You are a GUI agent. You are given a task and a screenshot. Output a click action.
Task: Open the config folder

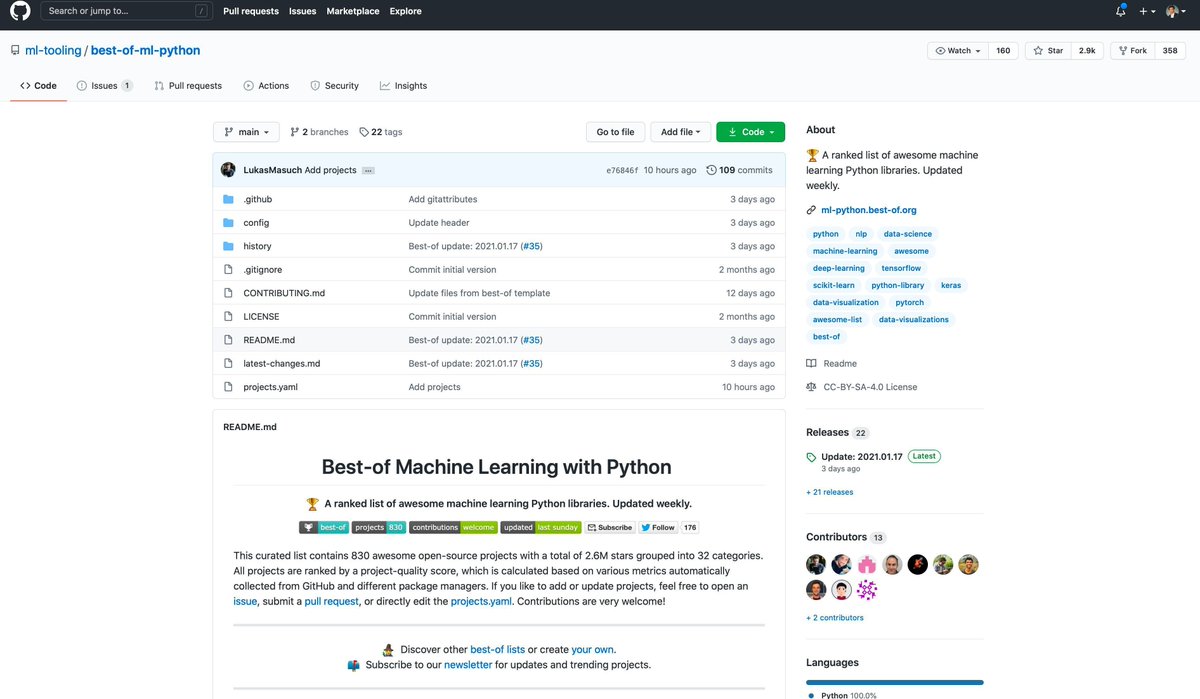tap(256, 223)
